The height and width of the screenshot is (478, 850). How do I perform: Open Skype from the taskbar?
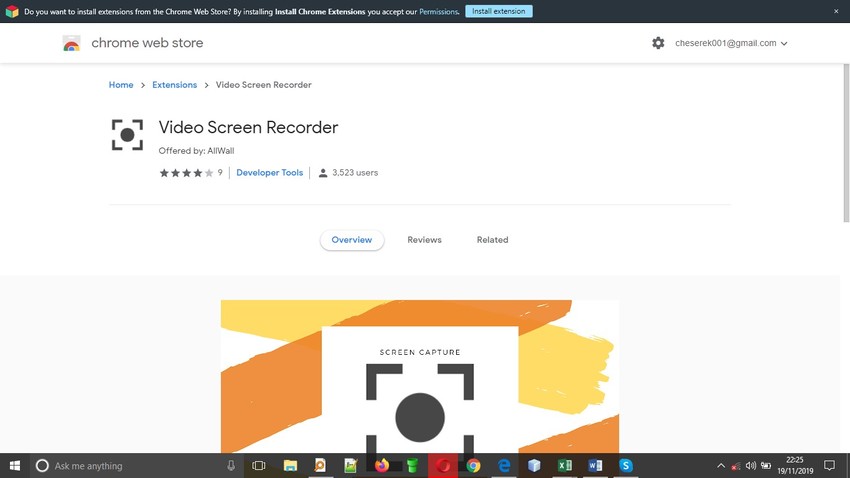click(626, 466)
